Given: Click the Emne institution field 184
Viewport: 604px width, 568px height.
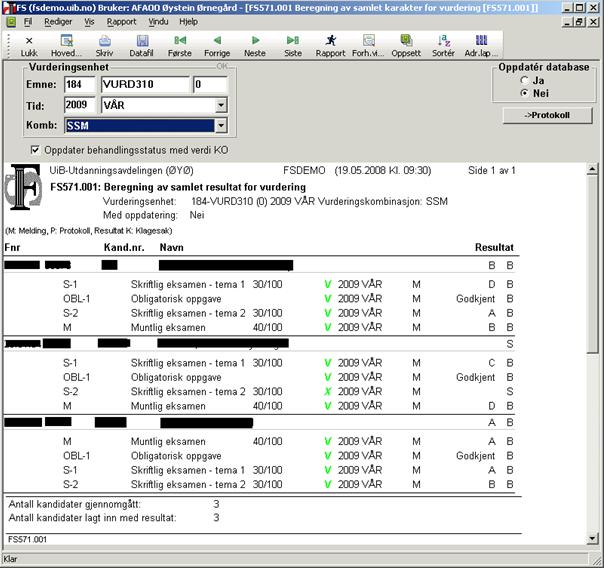Looking at the screenshot, I should click(x=80, y=84).
